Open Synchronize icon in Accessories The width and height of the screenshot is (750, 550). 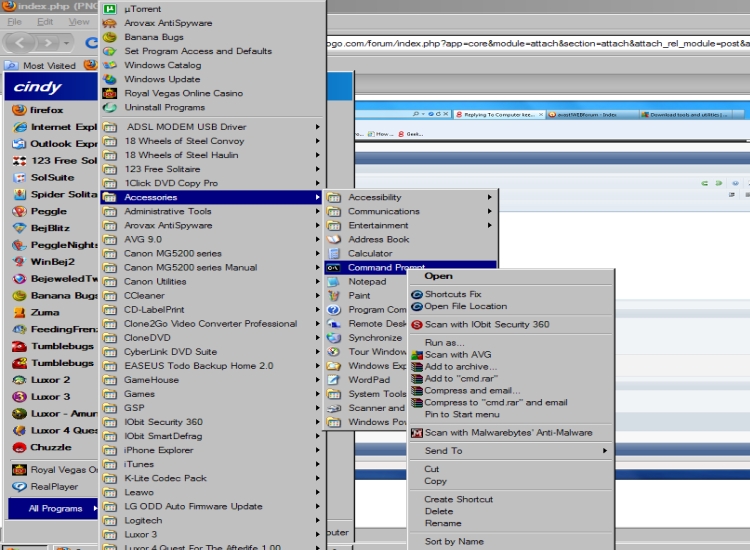click(x=334, y=338)
